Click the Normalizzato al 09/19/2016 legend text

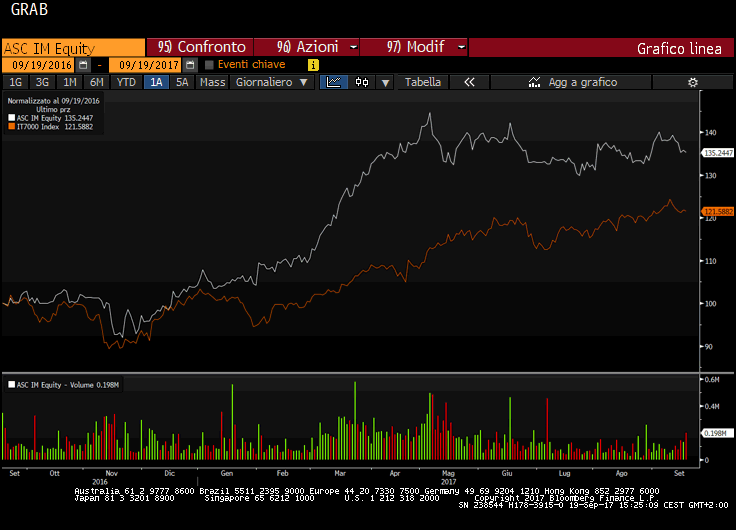[x=54, y=101]
